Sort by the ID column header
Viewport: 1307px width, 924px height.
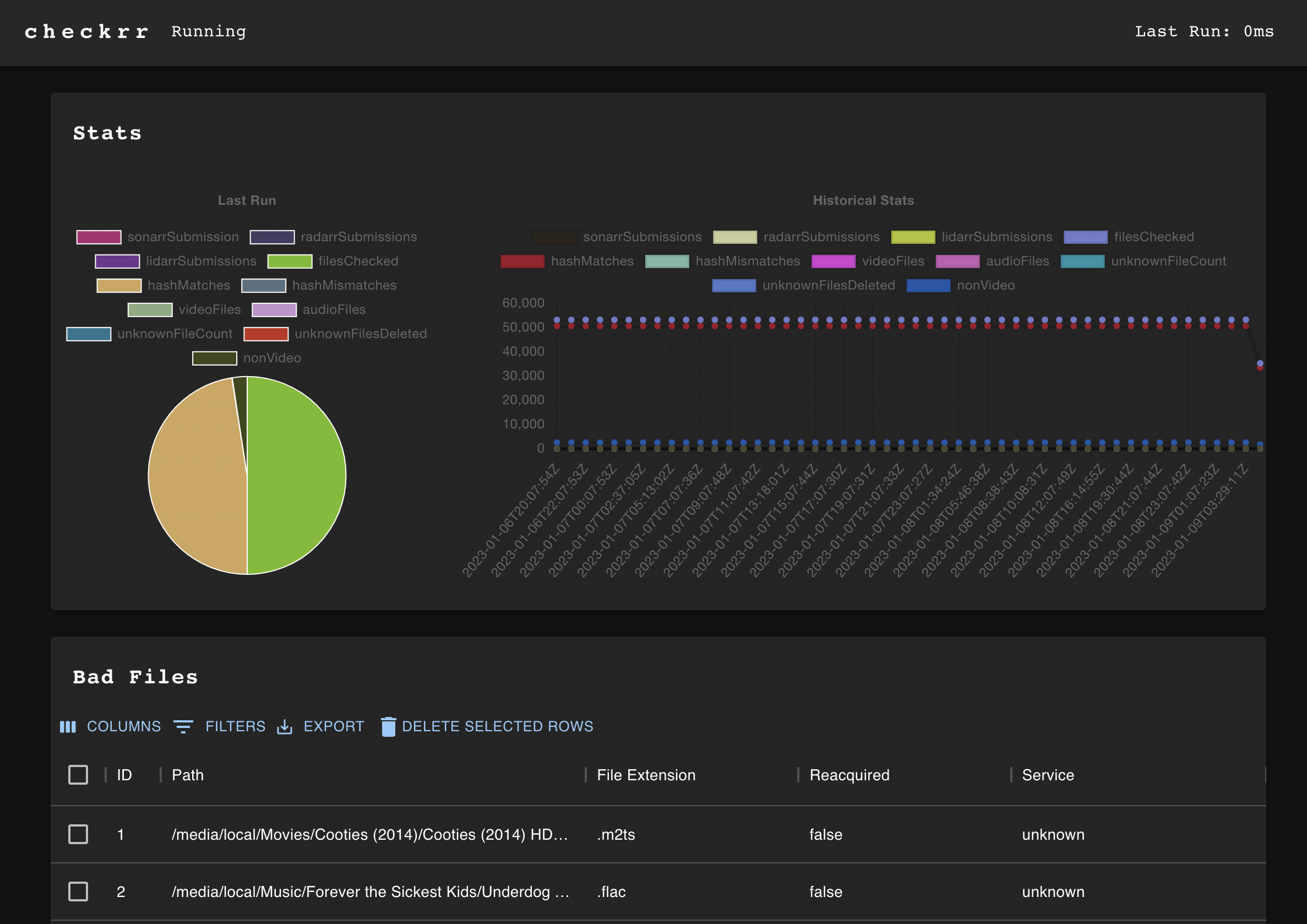coord(124,775)
